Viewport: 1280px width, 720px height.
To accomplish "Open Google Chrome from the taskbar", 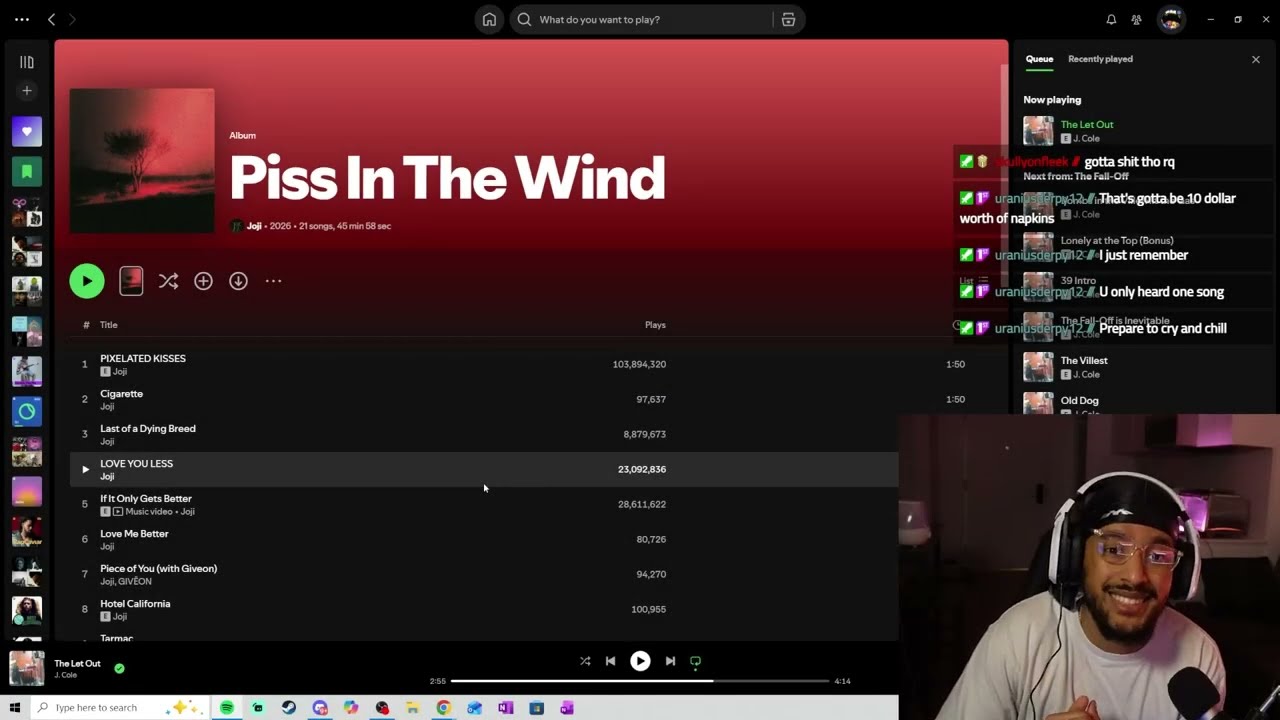I will click(x=443, y=708).
